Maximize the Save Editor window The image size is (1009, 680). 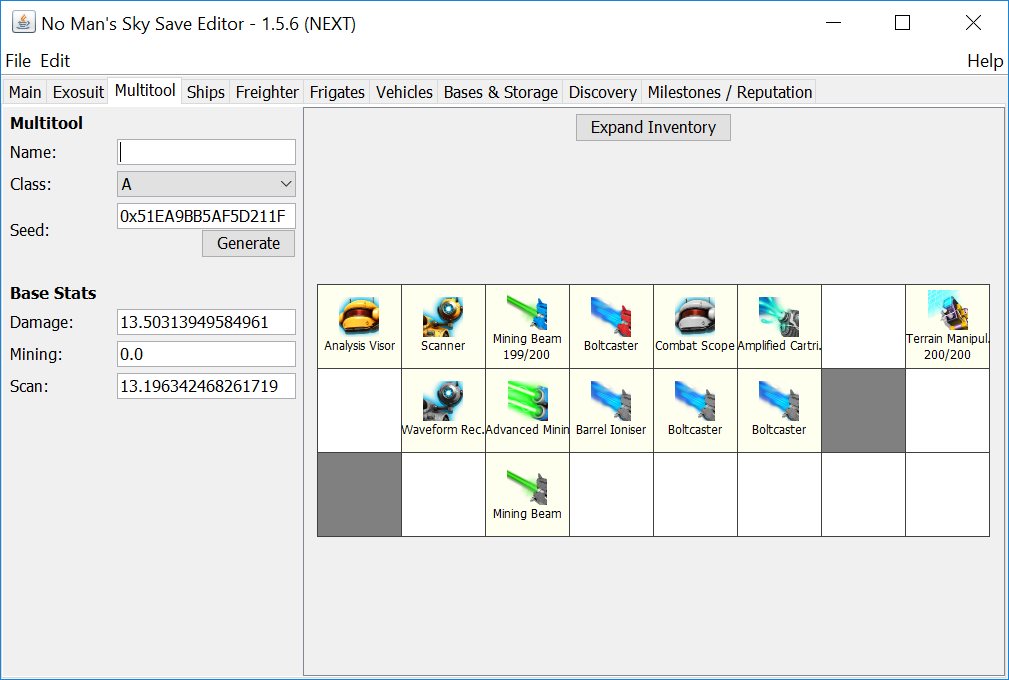(902, 23)
